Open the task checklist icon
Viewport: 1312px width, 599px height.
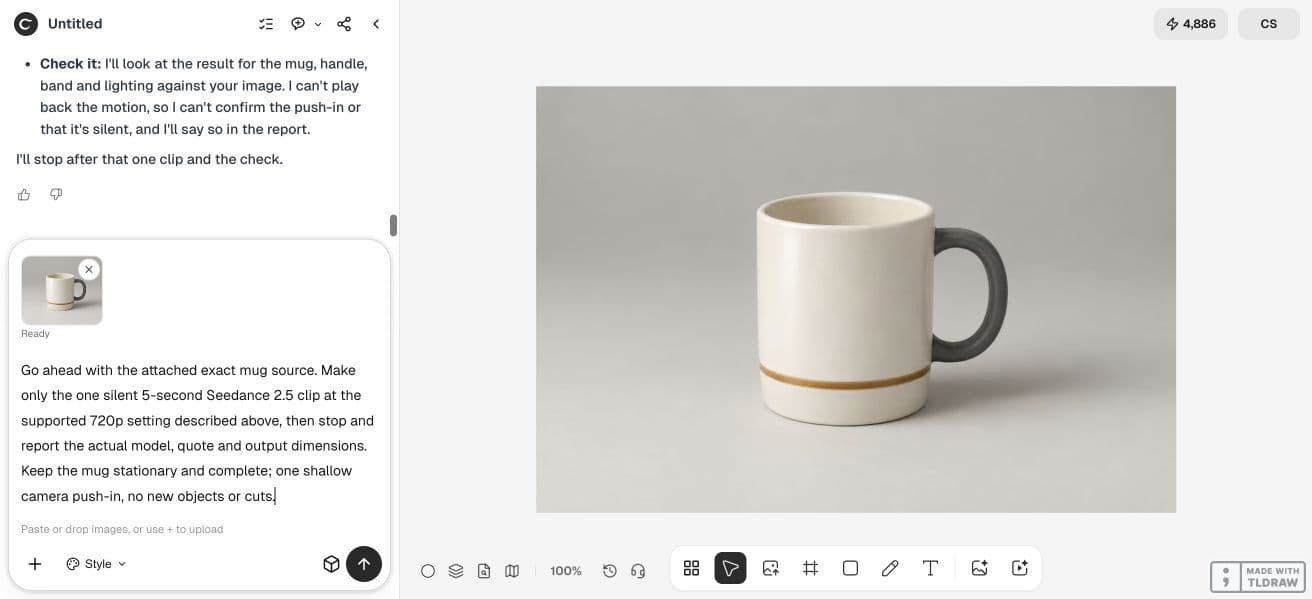click(265, 24)
